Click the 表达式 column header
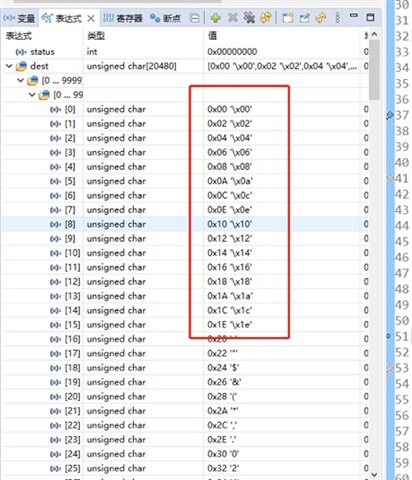412x480 pixels. click(19, 36)
